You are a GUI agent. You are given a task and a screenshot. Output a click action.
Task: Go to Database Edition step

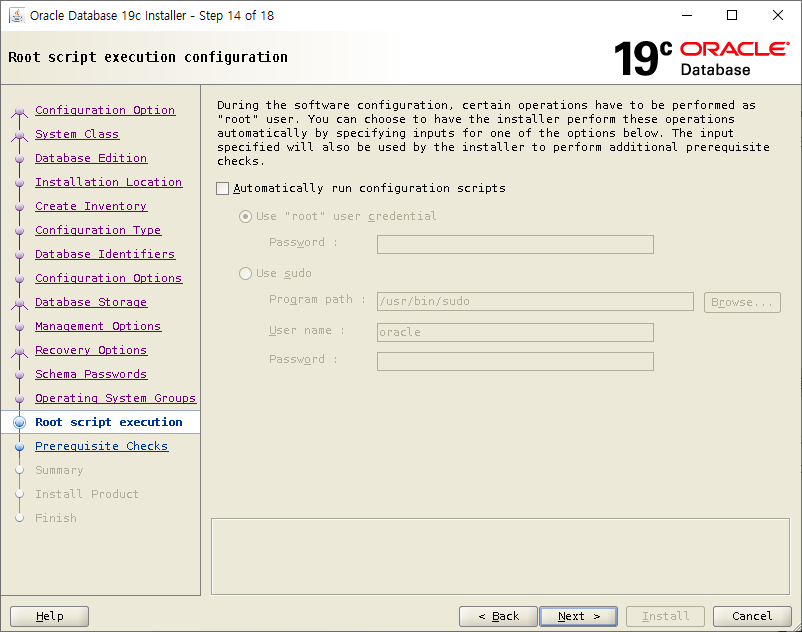pos(91,158)
